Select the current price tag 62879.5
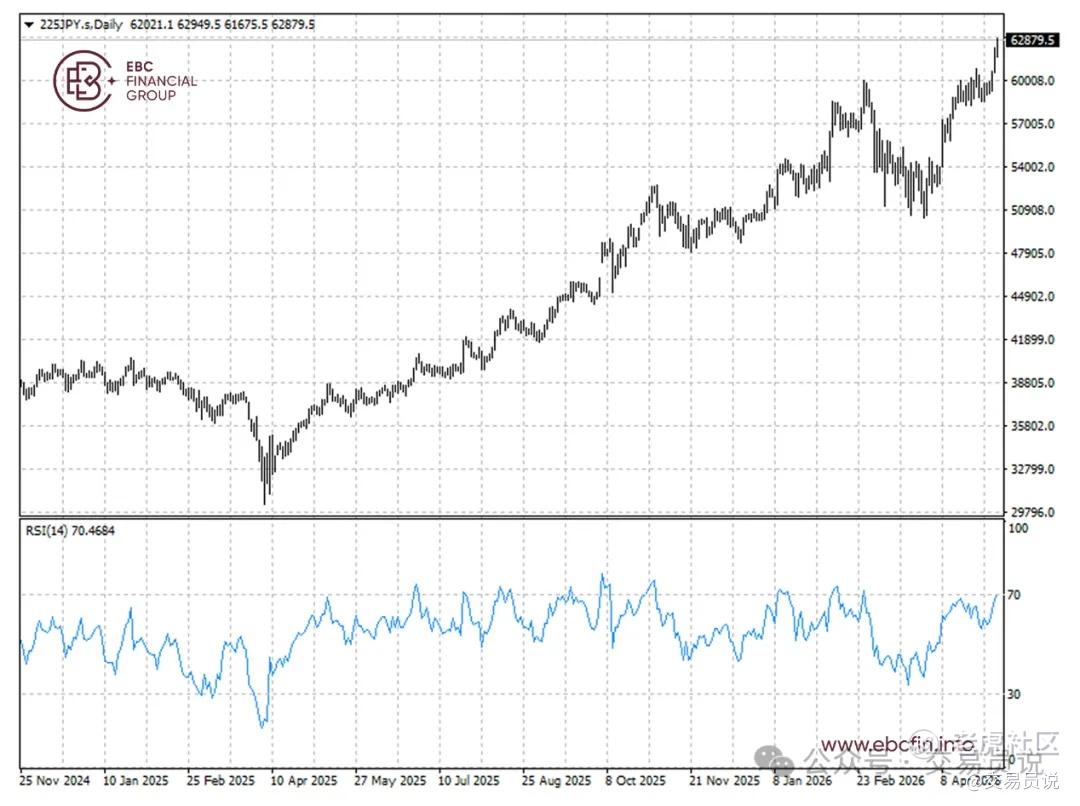 [x=1031, y=40]
